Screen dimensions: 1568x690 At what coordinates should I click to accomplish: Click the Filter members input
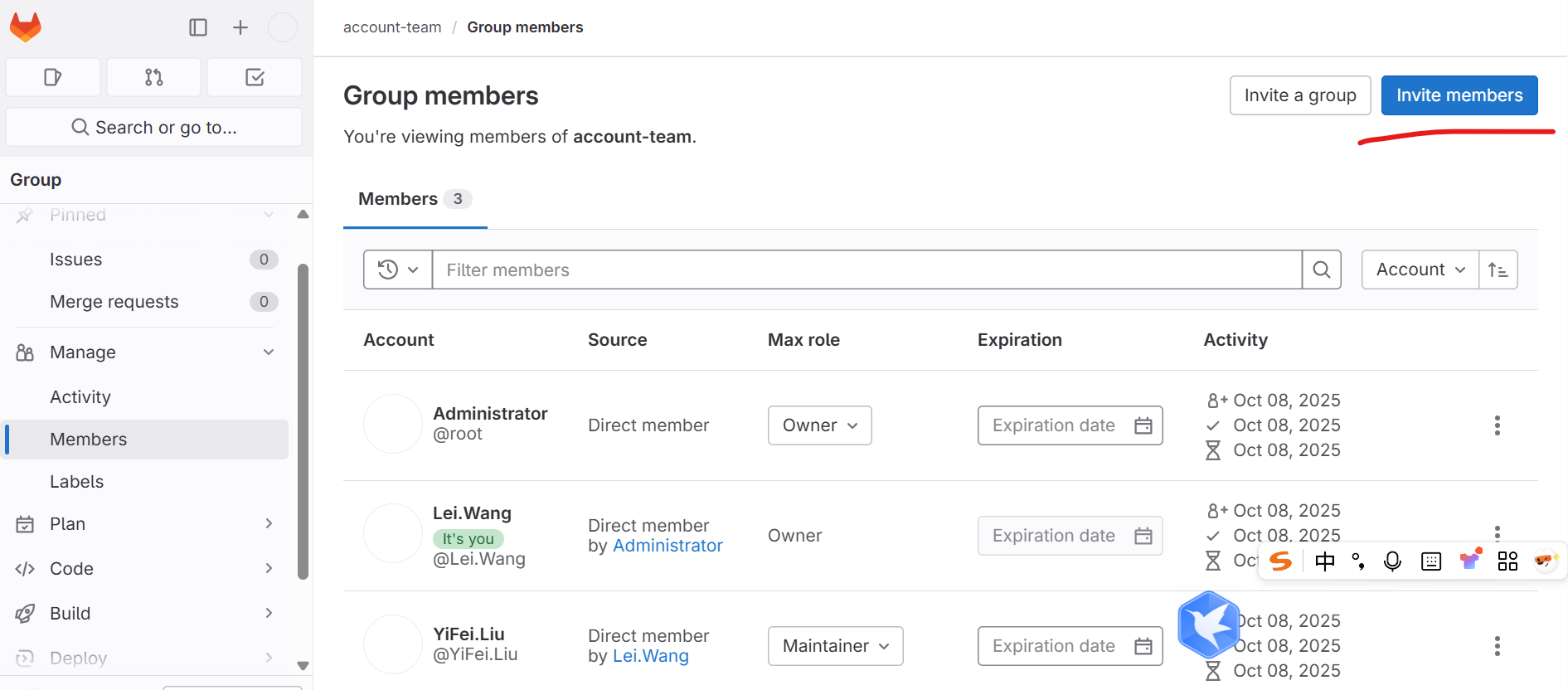(x=867, y=270)
